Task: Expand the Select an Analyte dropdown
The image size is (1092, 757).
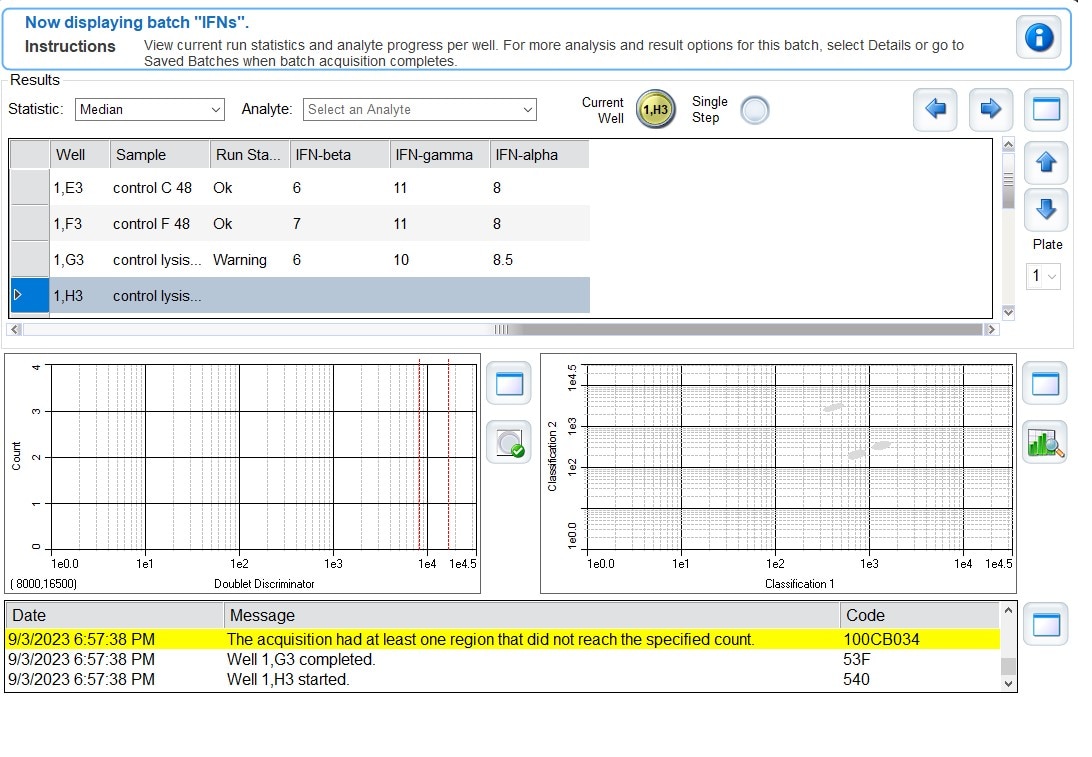Action: coord(419,109)
